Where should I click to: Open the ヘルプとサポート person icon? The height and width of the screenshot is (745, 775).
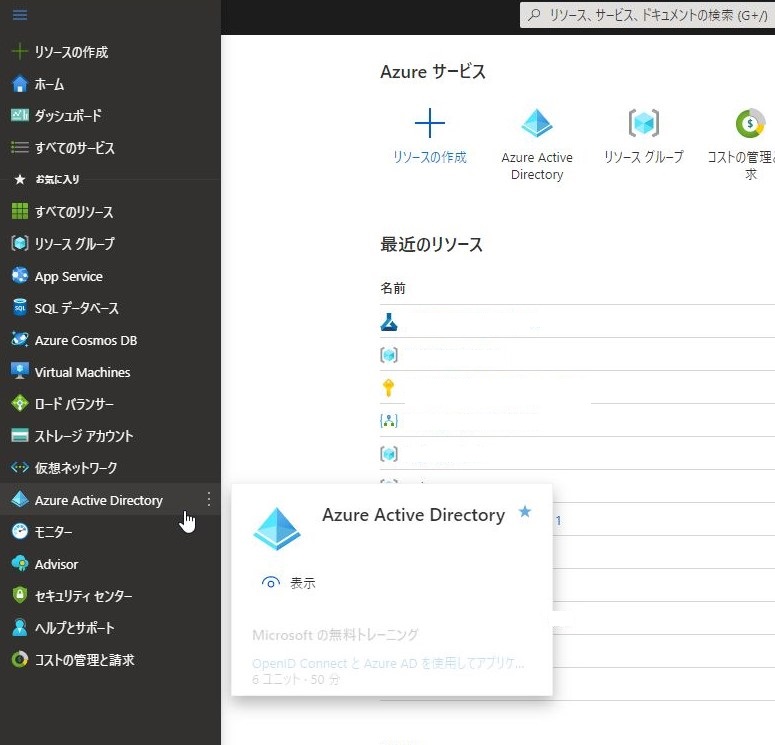tap(20, 627)
